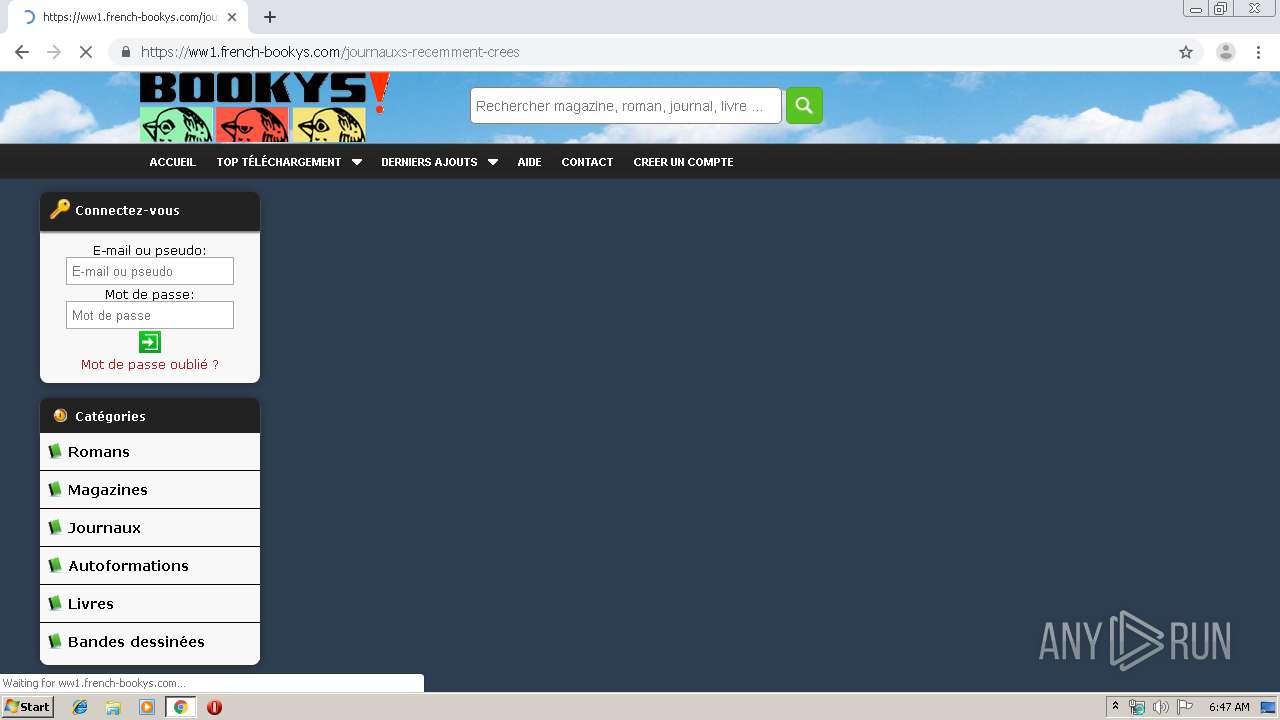Open Top Téléchargement menu

(x=279, y=162)
